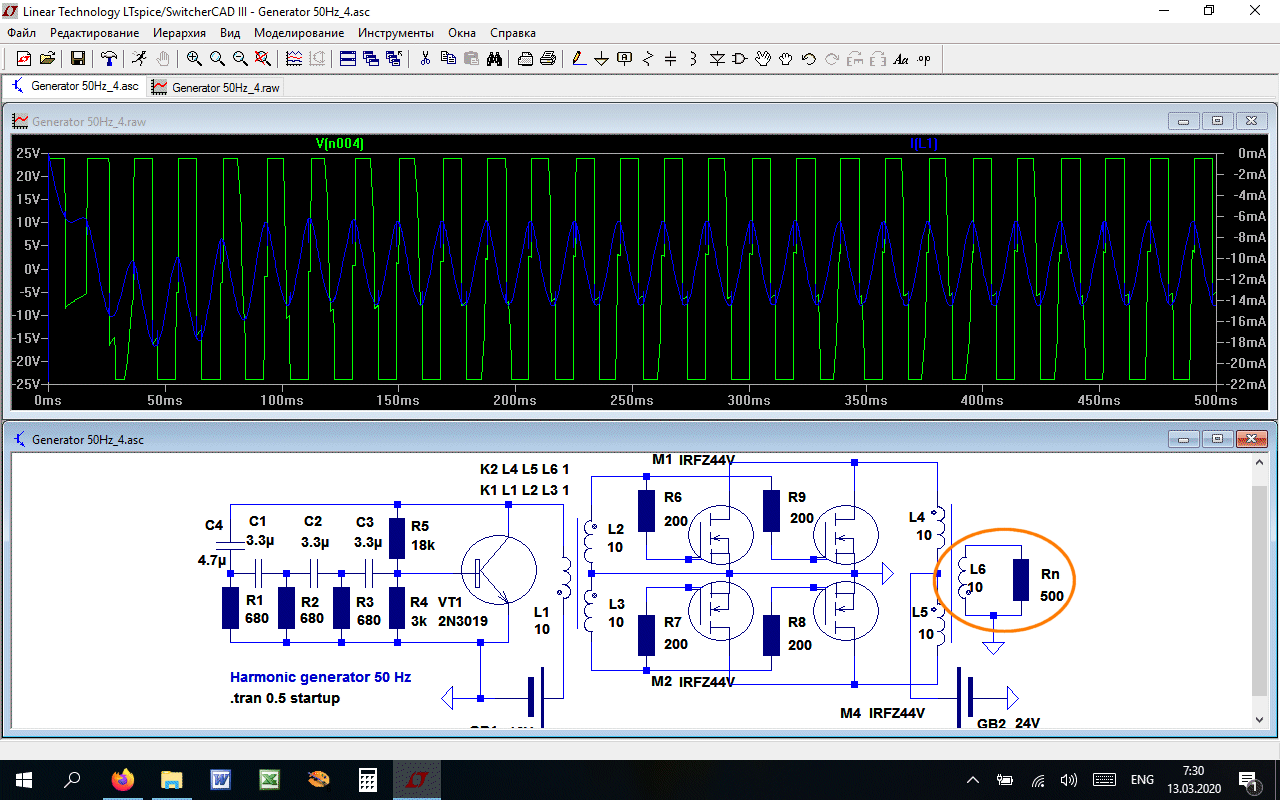Screen dimensions: 1280x800
Task: Click the Run simulation icon
Action: click(x=139, y=59)
